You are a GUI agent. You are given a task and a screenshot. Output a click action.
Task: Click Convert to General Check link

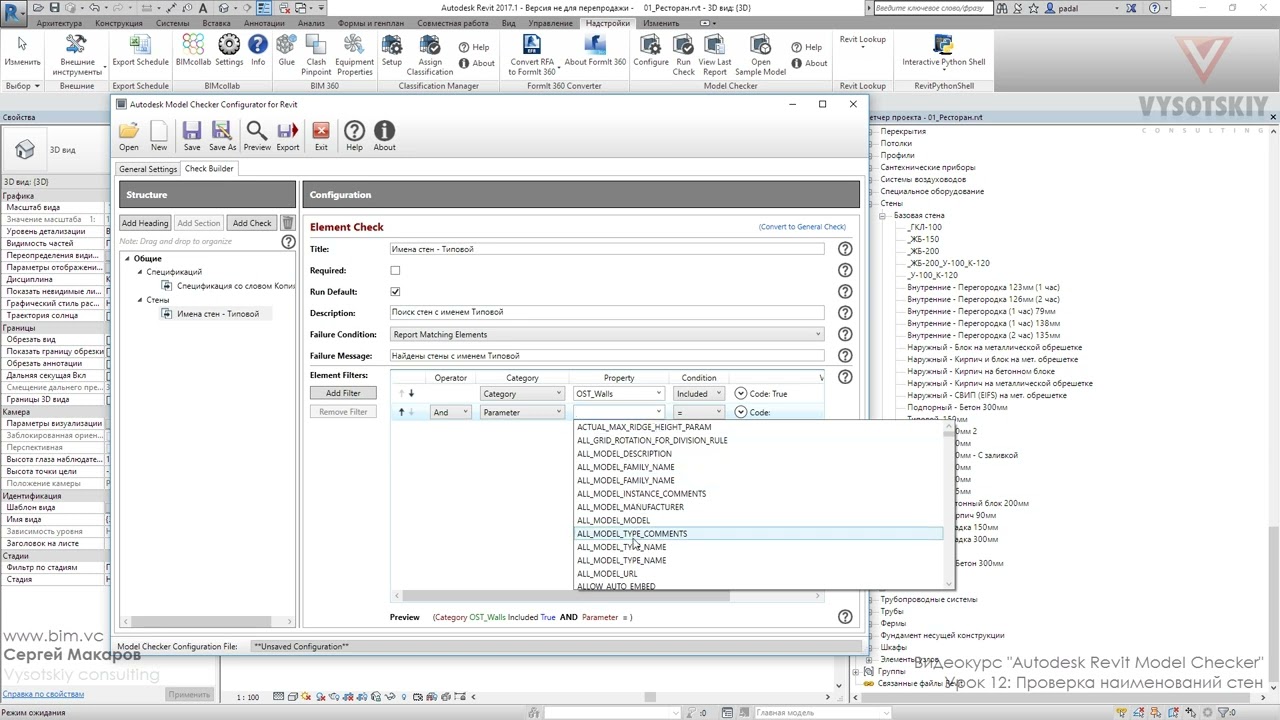pyautogui.click(x=802, y=227)
